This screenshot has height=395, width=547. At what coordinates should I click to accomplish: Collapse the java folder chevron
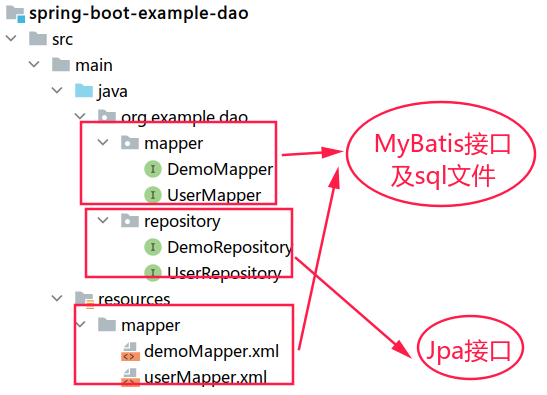57,90
